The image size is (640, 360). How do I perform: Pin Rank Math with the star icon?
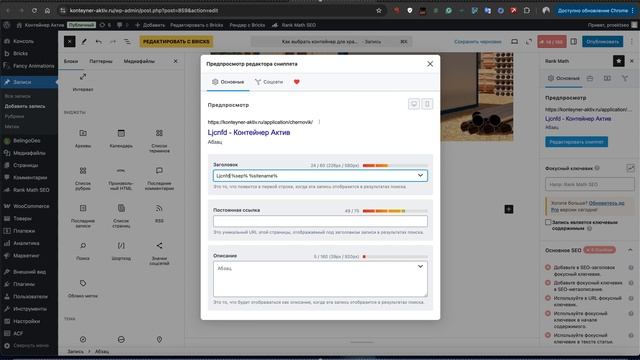tap(618, 61)
